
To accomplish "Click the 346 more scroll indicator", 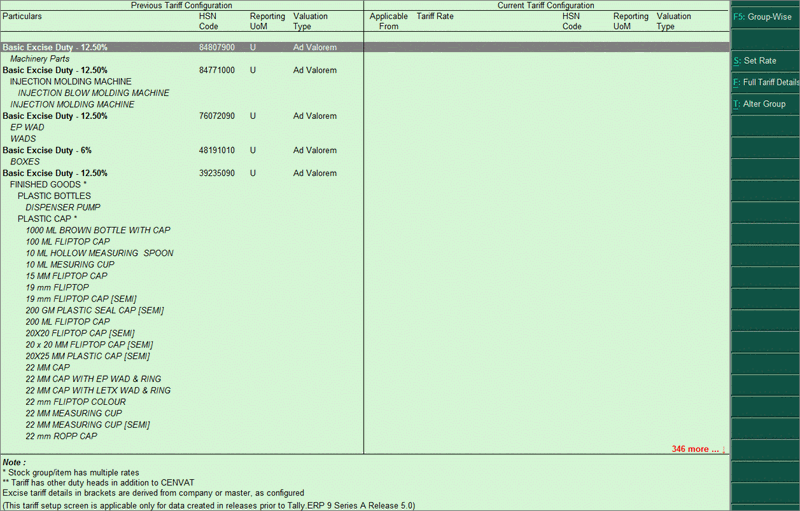I will 699,449.
